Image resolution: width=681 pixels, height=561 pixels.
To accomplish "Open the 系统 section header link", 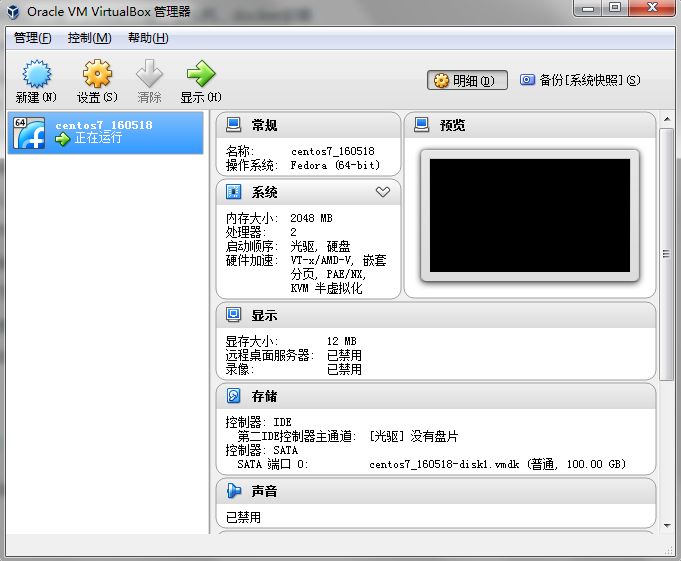I will pos(264,192).
